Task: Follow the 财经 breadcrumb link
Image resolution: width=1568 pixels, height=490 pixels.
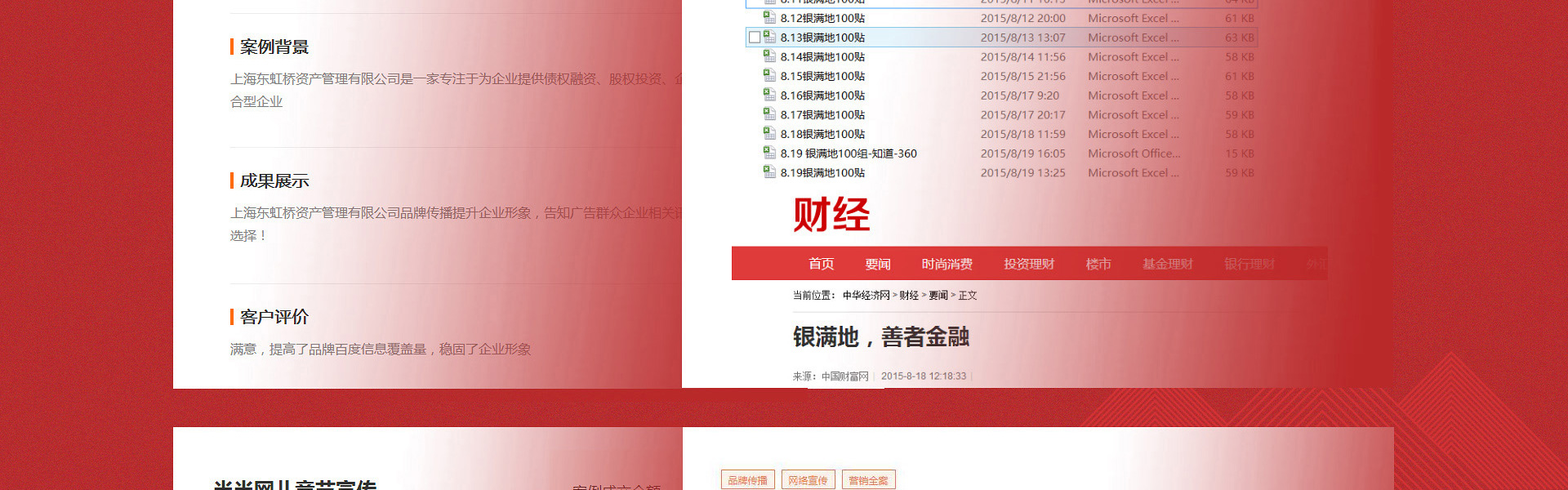Action: tap(909, 296)
